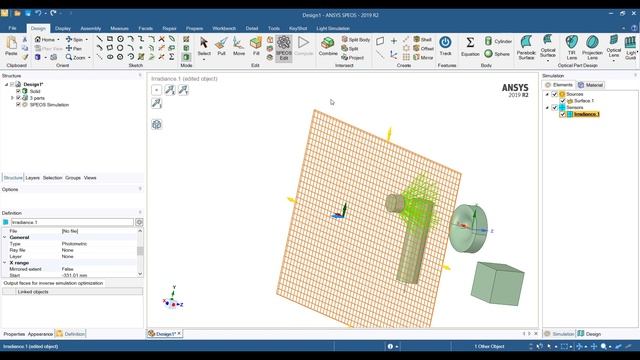Click the Split Body tool
640x360 pixels.
356,40
